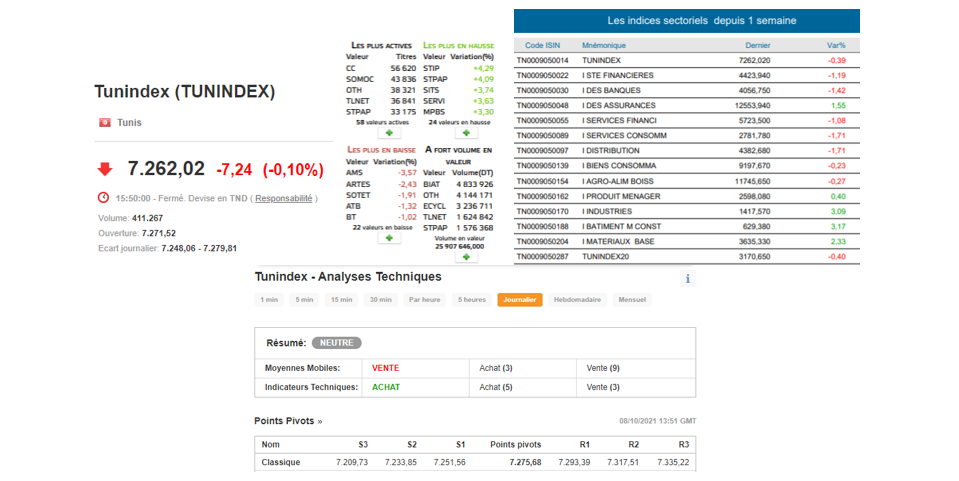The width and height of the screenshot is (959, 481).
Task: Click the NEUTRE summary badge
Action: pyautogui.click(x=336, y=343)
